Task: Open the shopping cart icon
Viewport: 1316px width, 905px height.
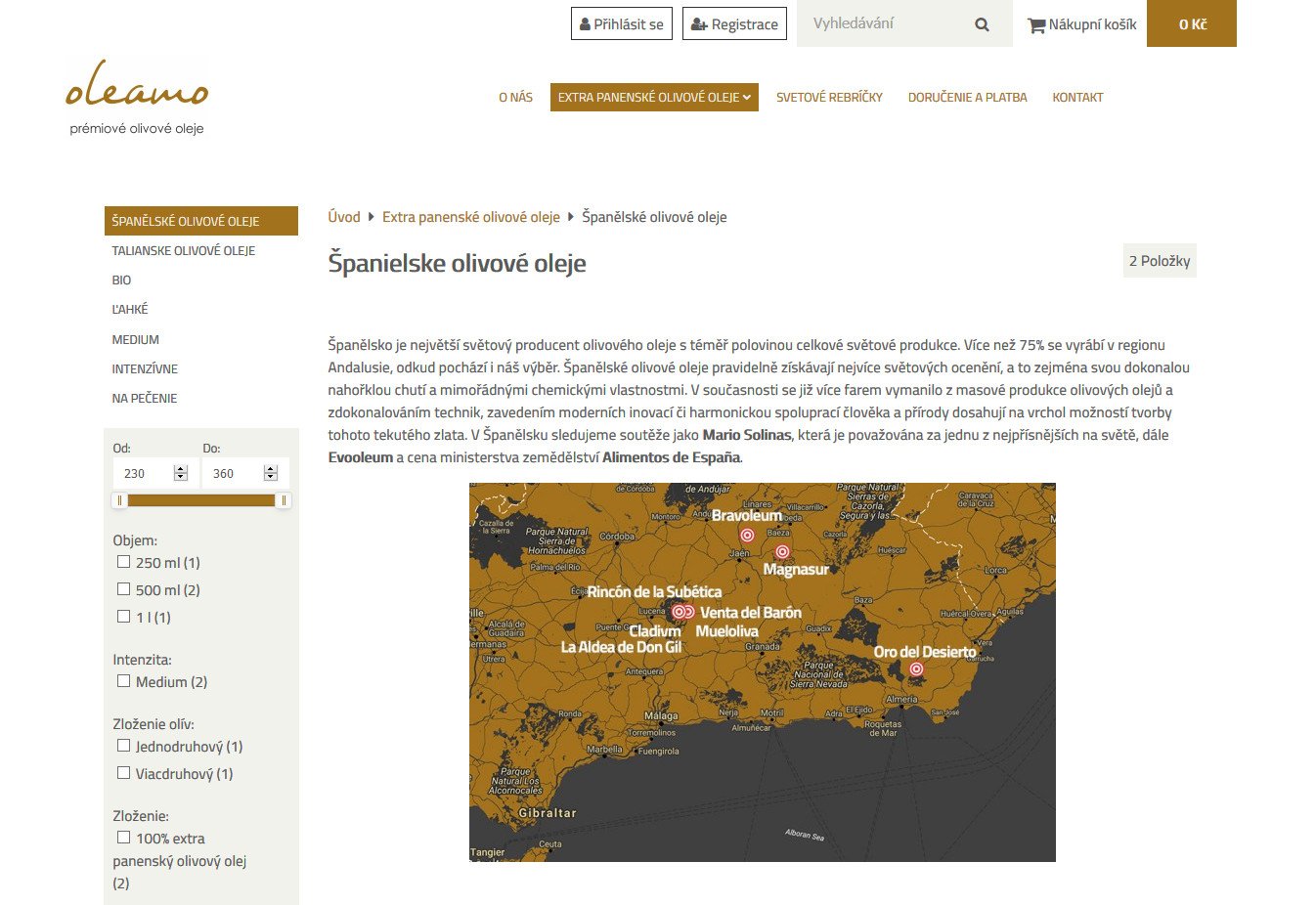Action: (x=1036, y=25)
